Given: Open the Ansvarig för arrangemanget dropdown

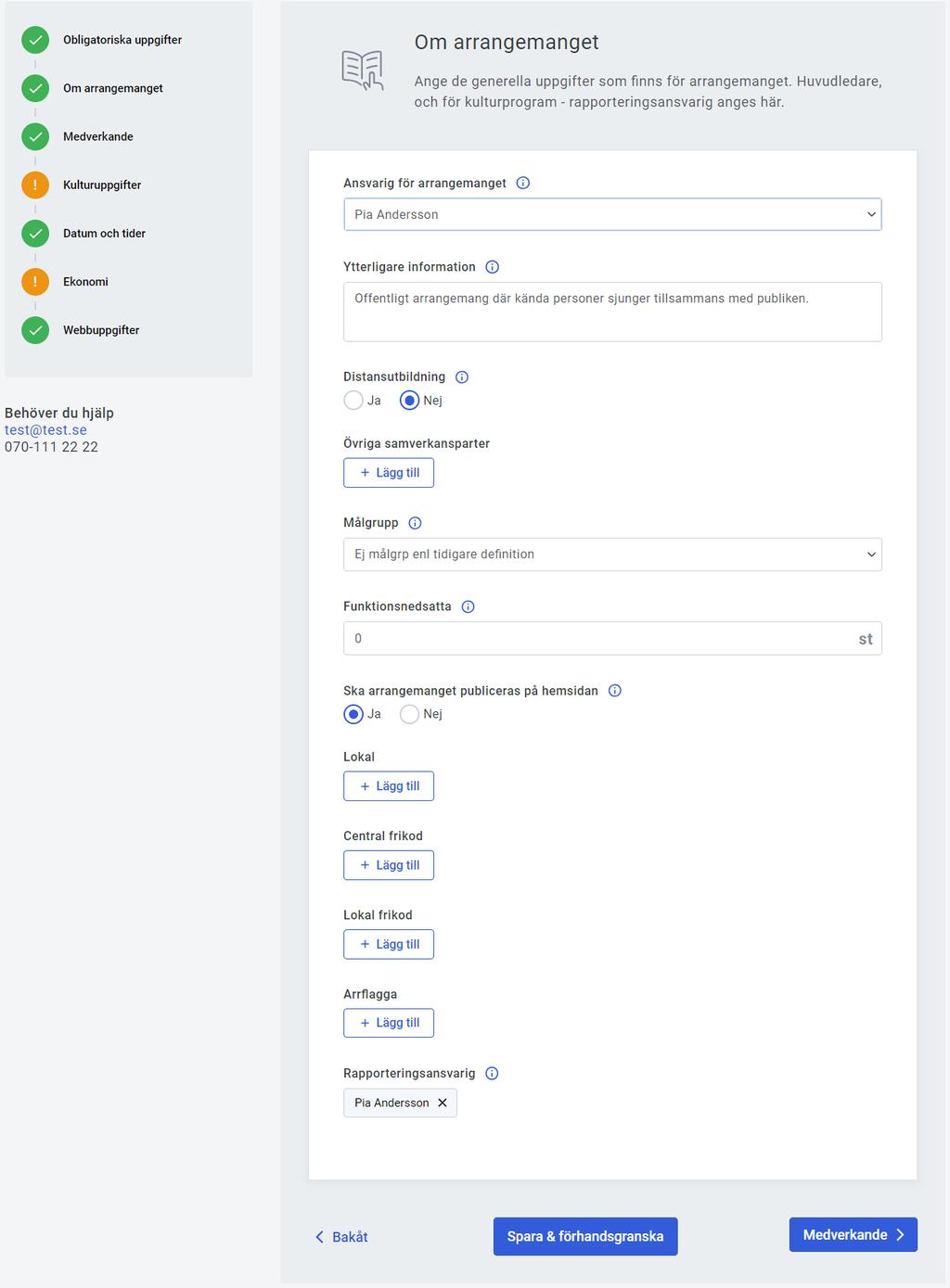Looking at the screenshot, I should point(612,214).
